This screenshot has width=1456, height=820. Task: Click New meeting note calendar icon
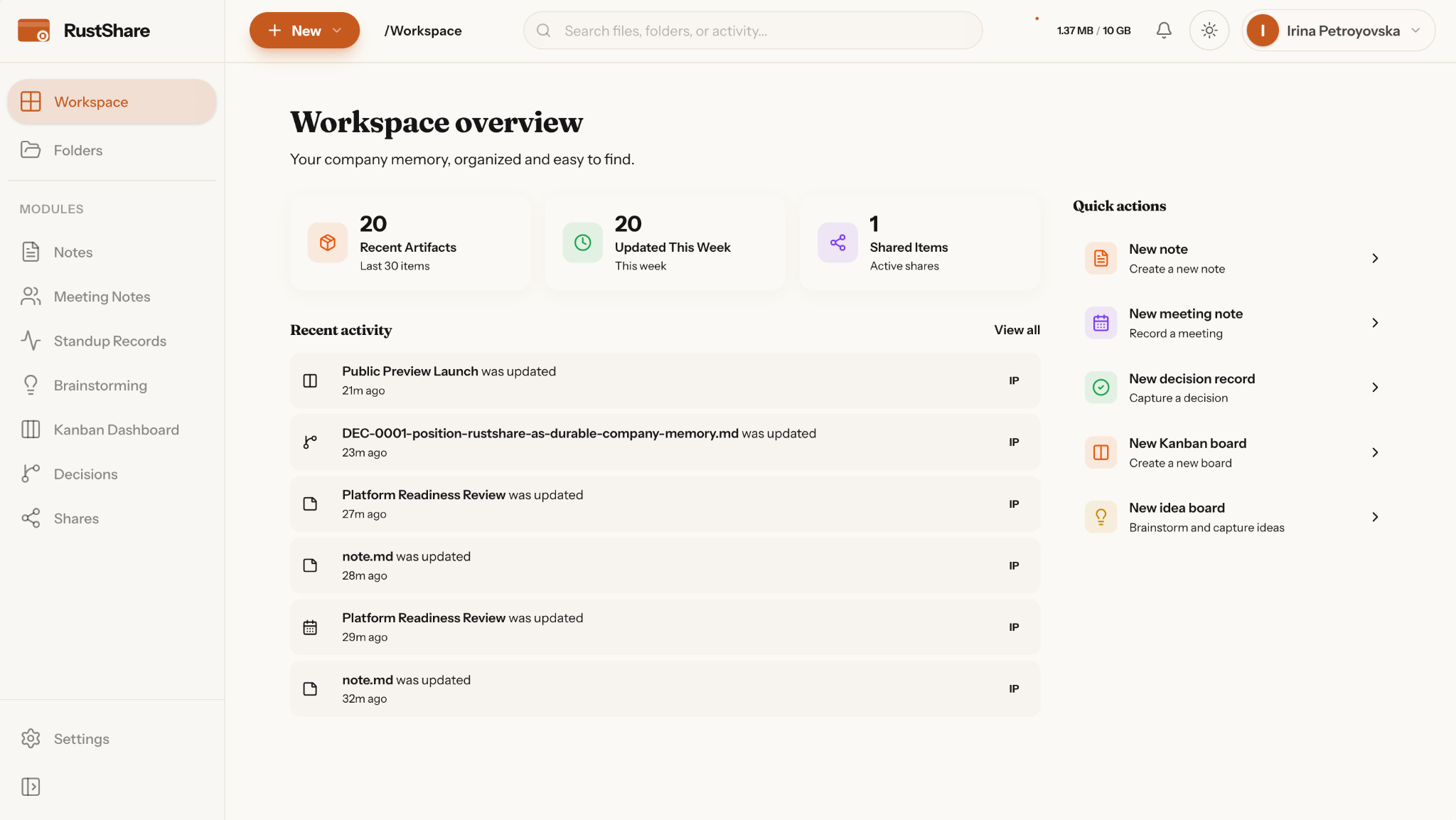[x=1101, y=323]
